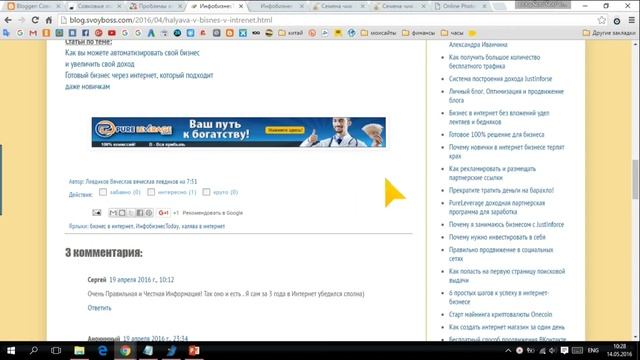
Task: Click 'Ответить' under Сергей's comment
Action: tap(99, 308)
